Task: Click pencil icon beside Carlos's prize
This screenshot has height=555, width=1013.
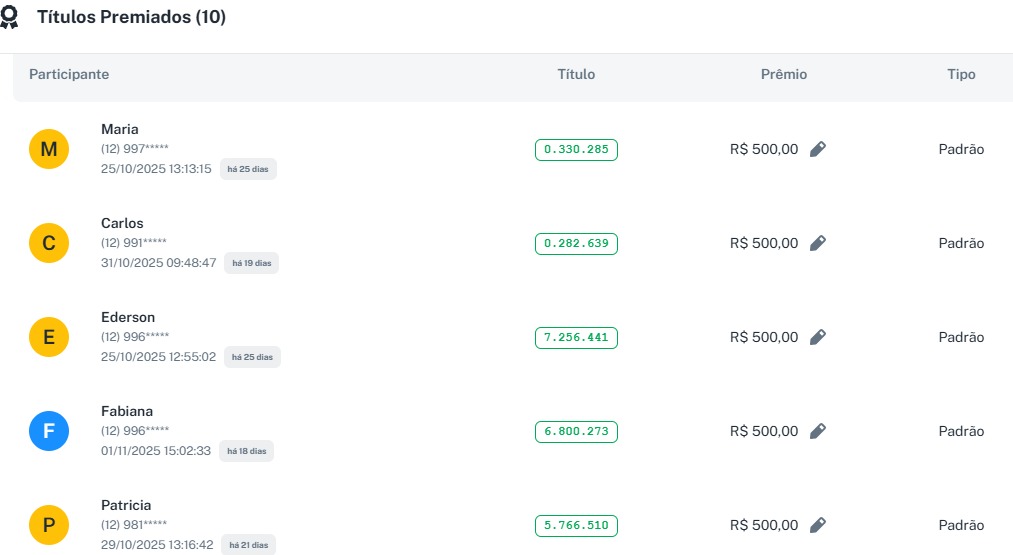Action: (818, 243)
